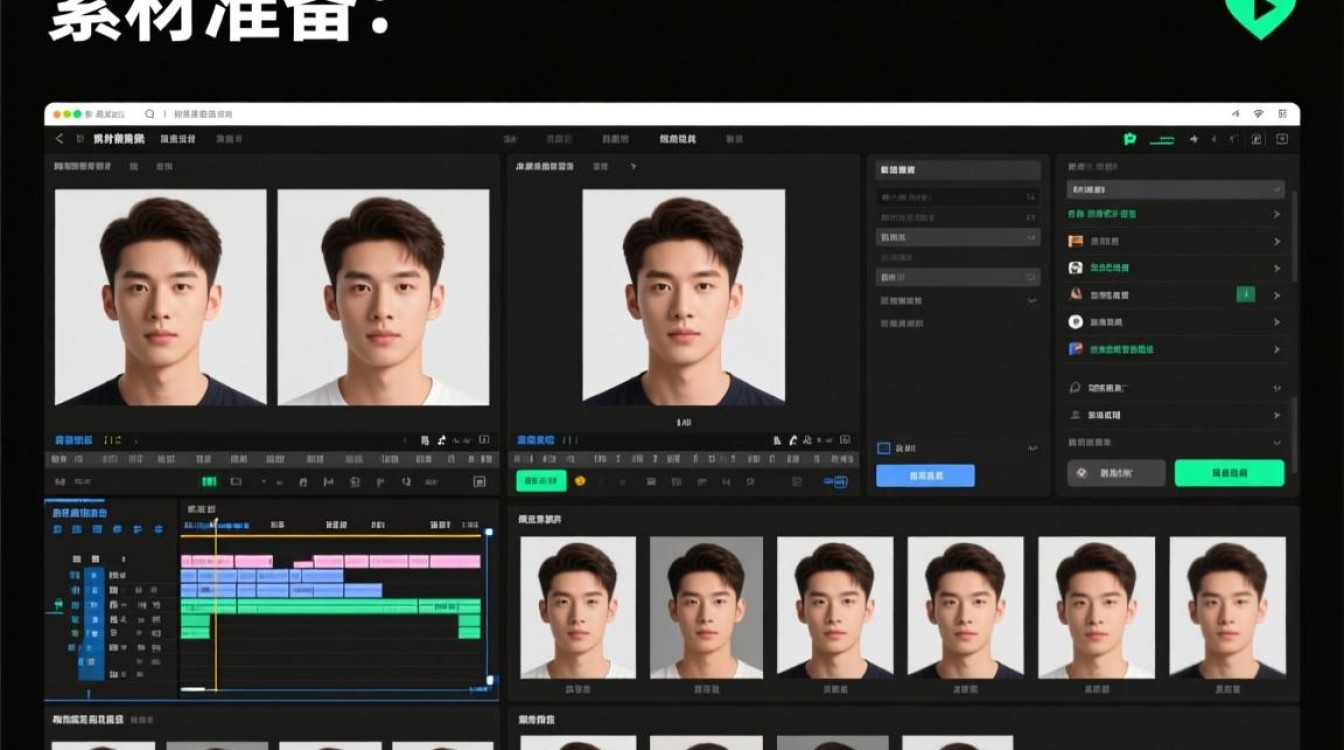
Task: Click the back arrow at the app's top-left
Action: [x=59, y=139]
